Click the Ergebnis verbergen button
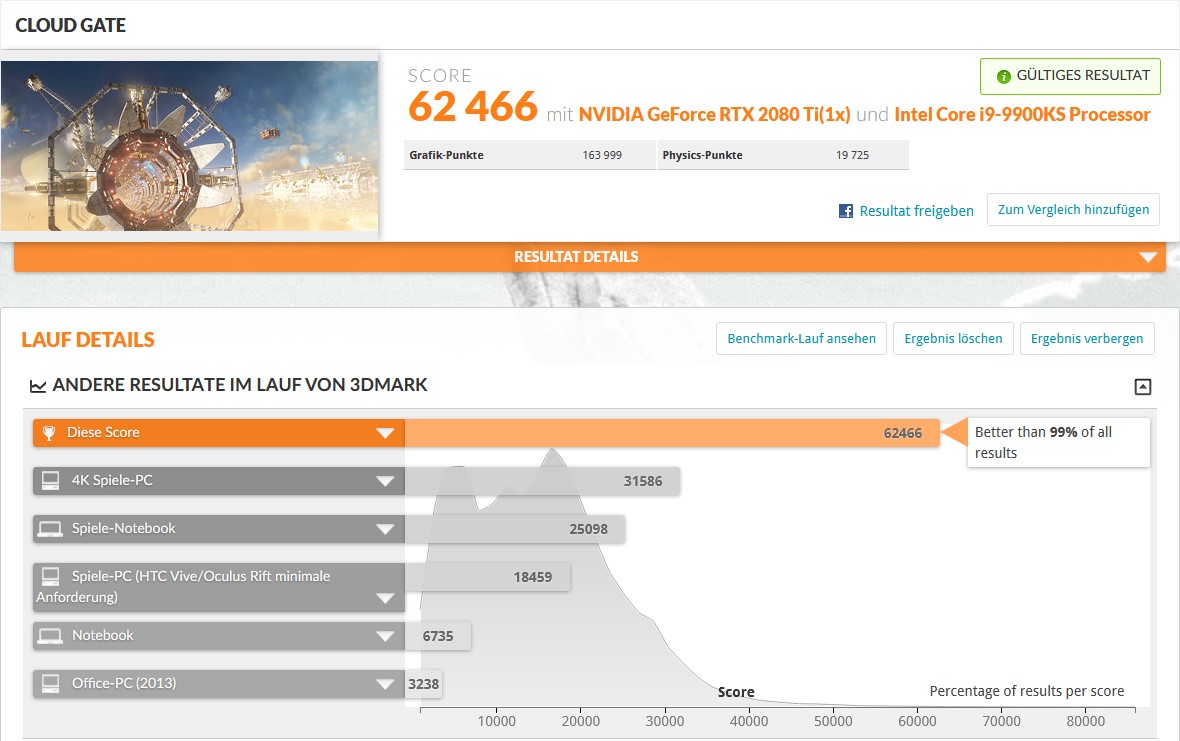The width and height of the screenshot is (1180, 741). pyautogui.click(x=1087, y=339)
